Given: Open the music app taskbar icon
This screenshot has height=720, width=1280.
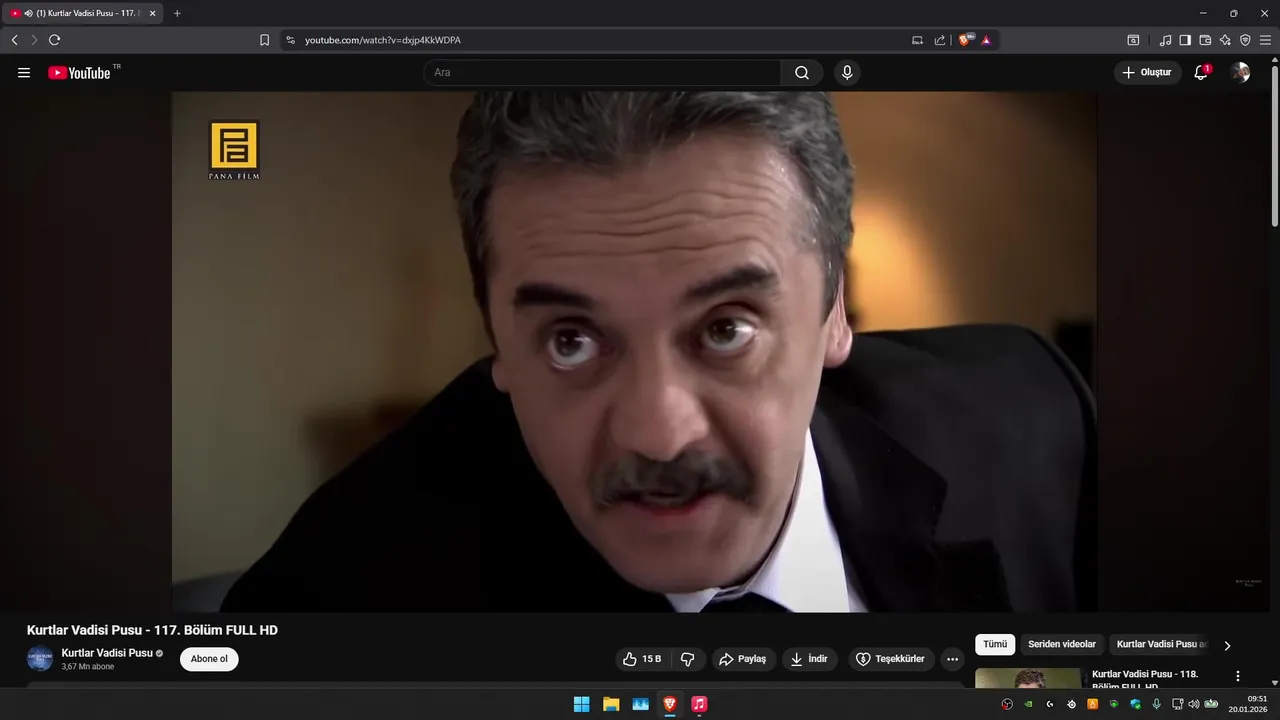Looking at the screenshot, I should (699, 704).
